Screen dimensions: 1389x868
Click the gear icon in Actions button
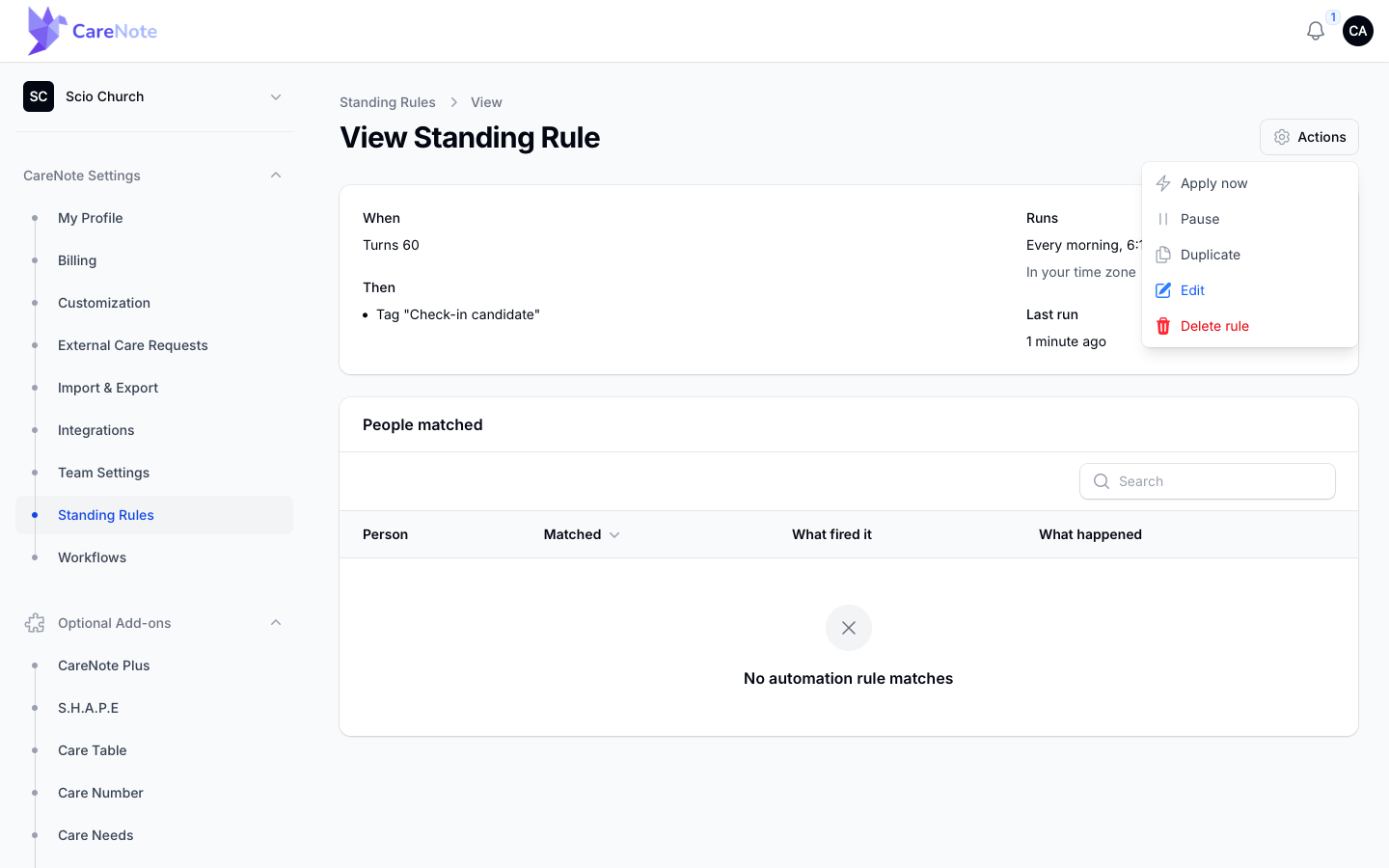[x=1282, y=137]
